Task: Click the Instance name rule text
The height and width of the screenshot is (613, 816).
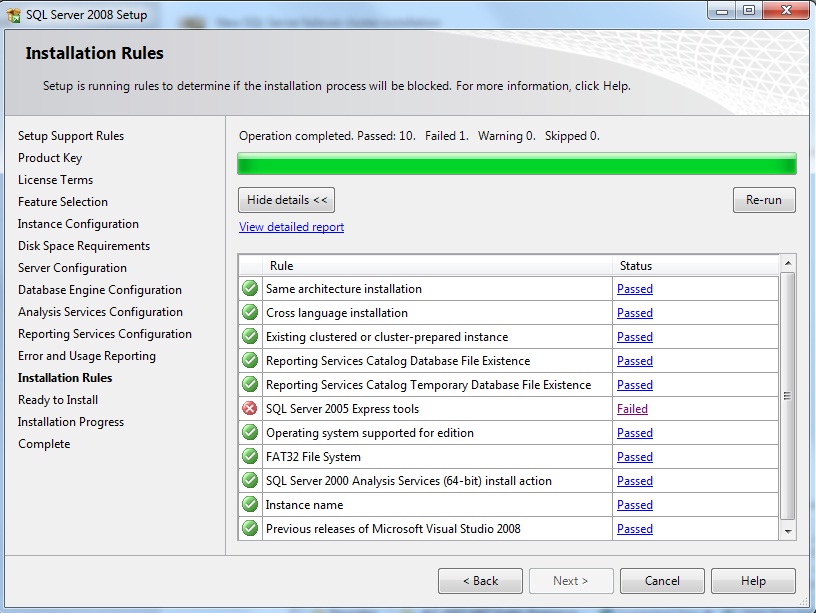Action: pos(304,504)
